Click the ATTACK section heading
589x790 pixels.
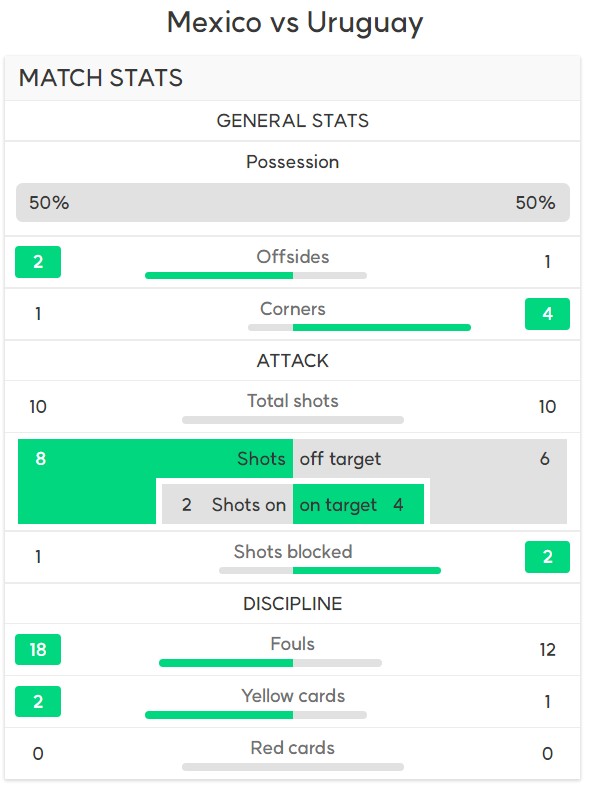[x=293, y=361]
